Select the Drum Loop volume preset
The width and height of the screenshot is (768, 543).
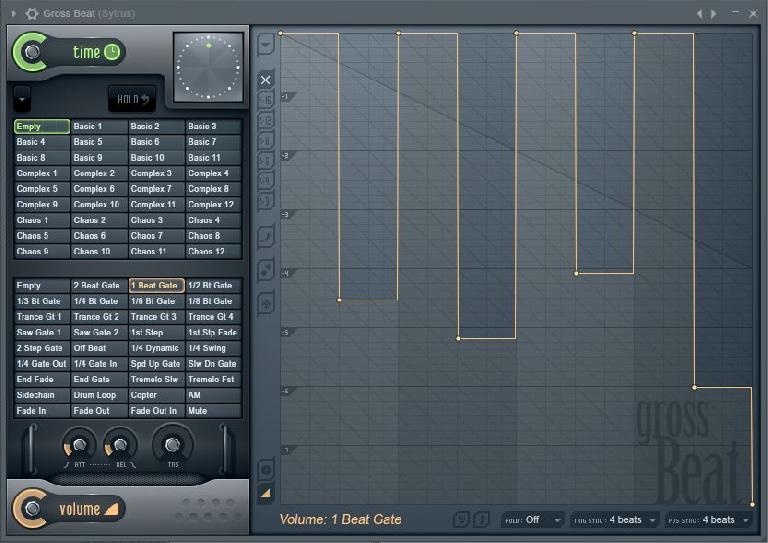[99, 395]
